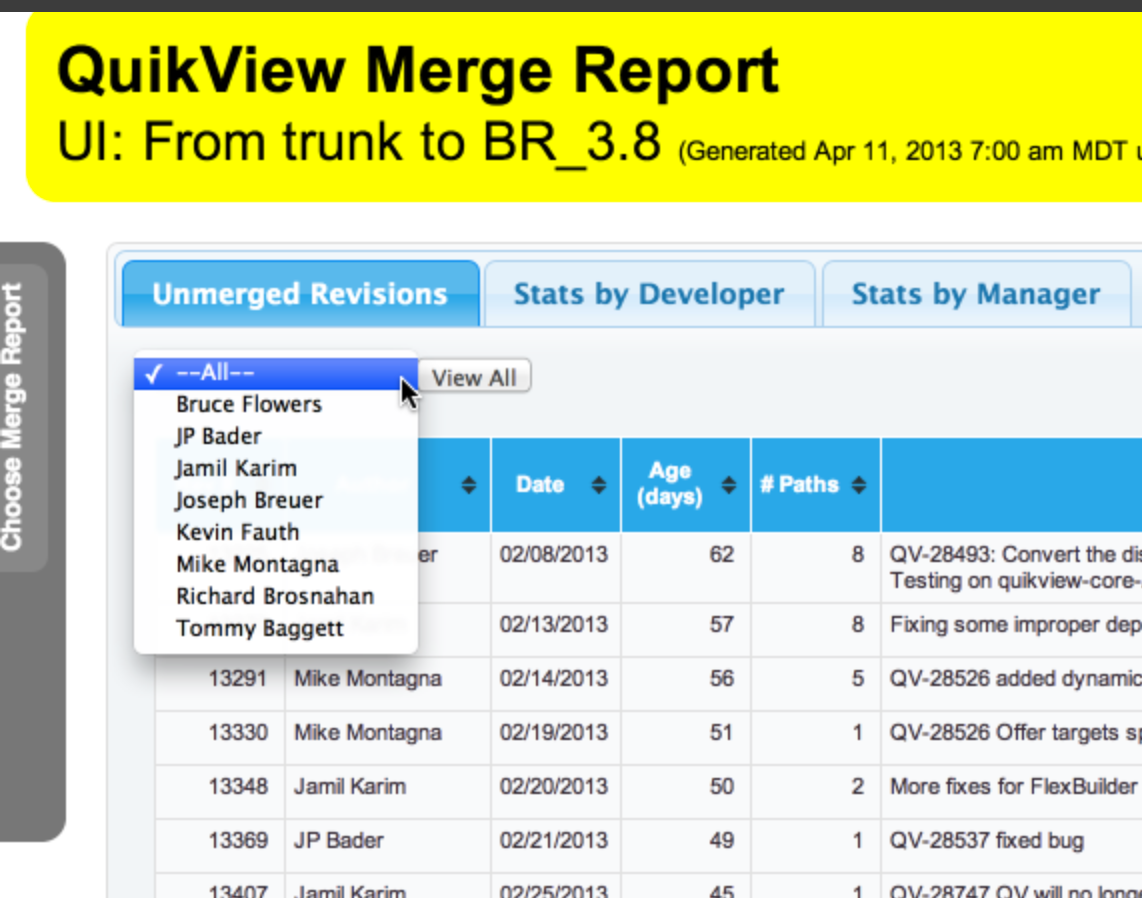Click the sort arrows left of the Date column

pos(469,485)
